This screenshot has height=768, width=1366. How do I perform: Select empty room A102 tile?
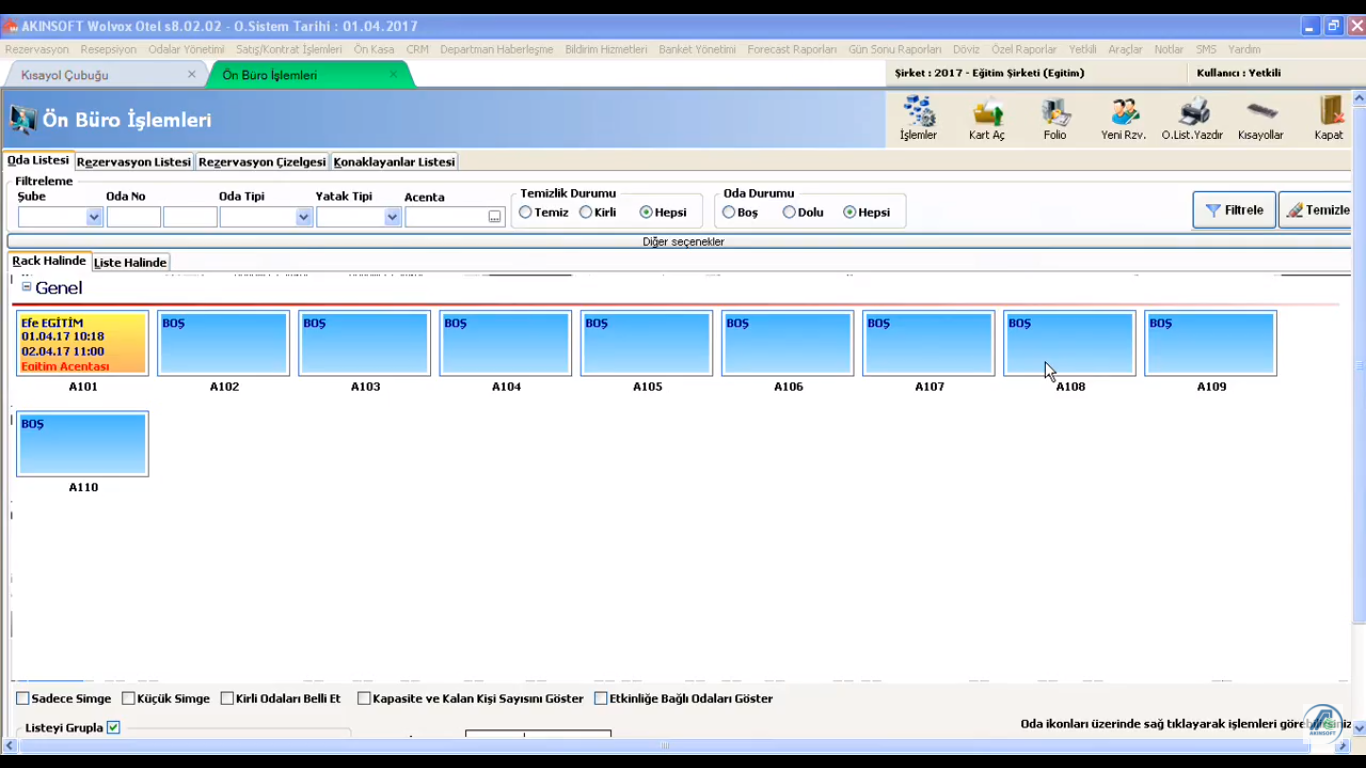tap(224, 343)
